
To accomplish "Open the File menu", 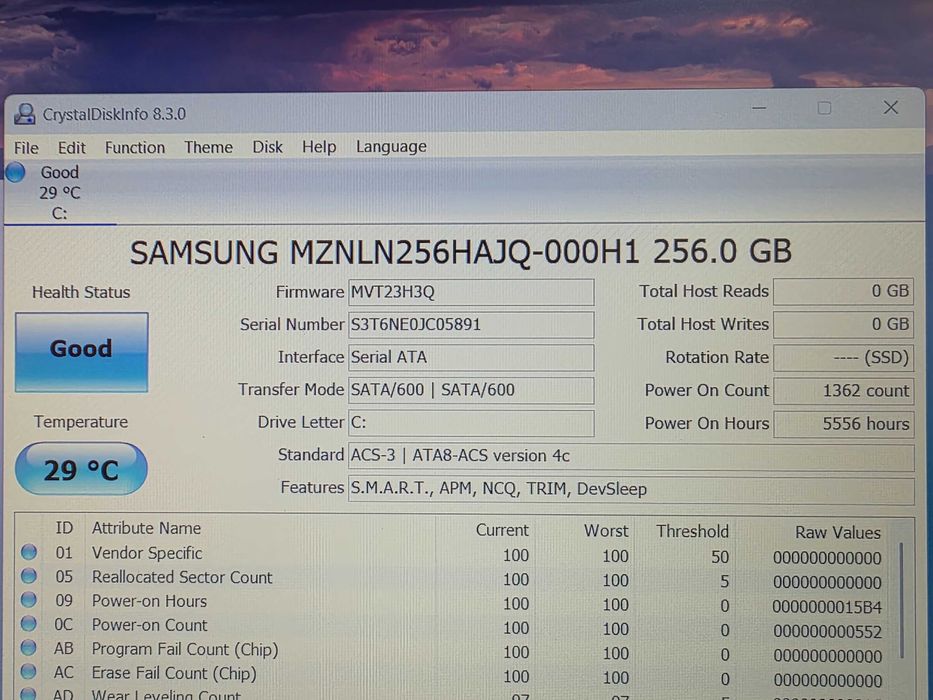I will point(26,148).
